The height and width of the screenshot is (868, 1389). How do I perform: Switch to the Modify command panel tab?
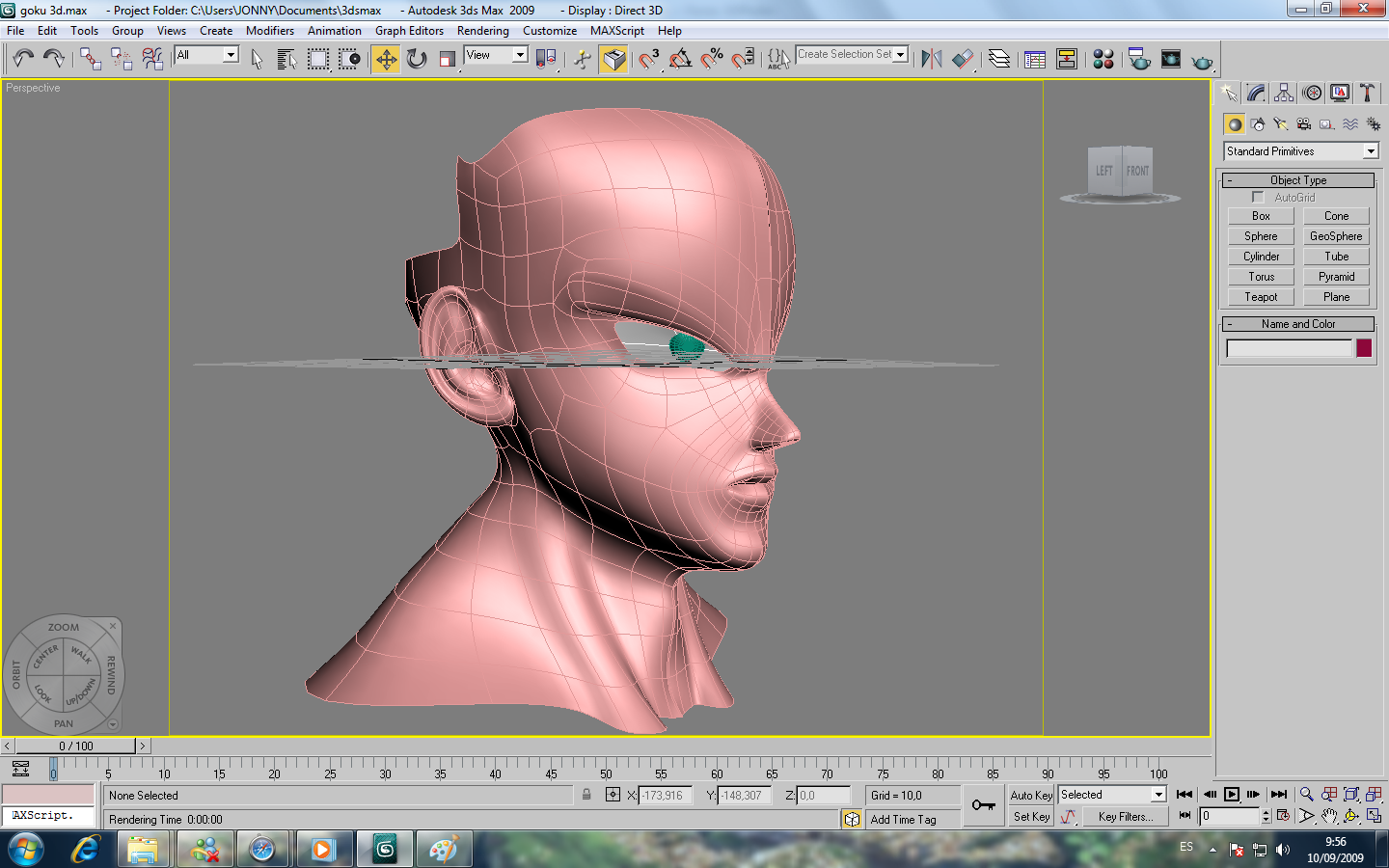coord(1256,93)
